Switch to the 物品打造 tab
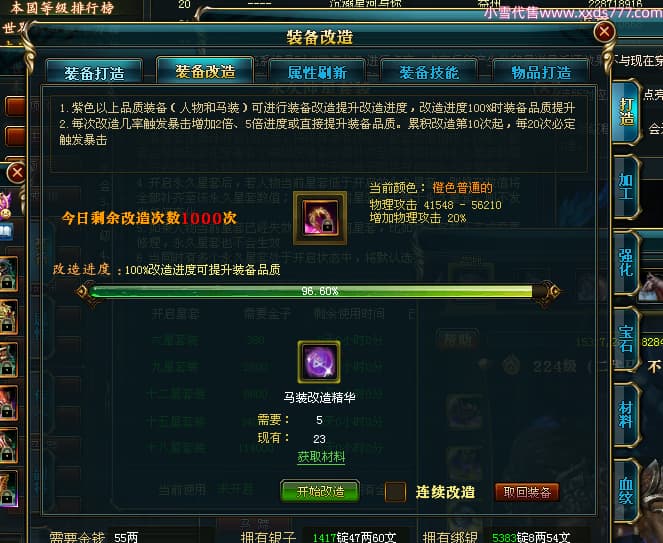Image resolution: width=663 pixels, height=543 pixels. [541, 73]
